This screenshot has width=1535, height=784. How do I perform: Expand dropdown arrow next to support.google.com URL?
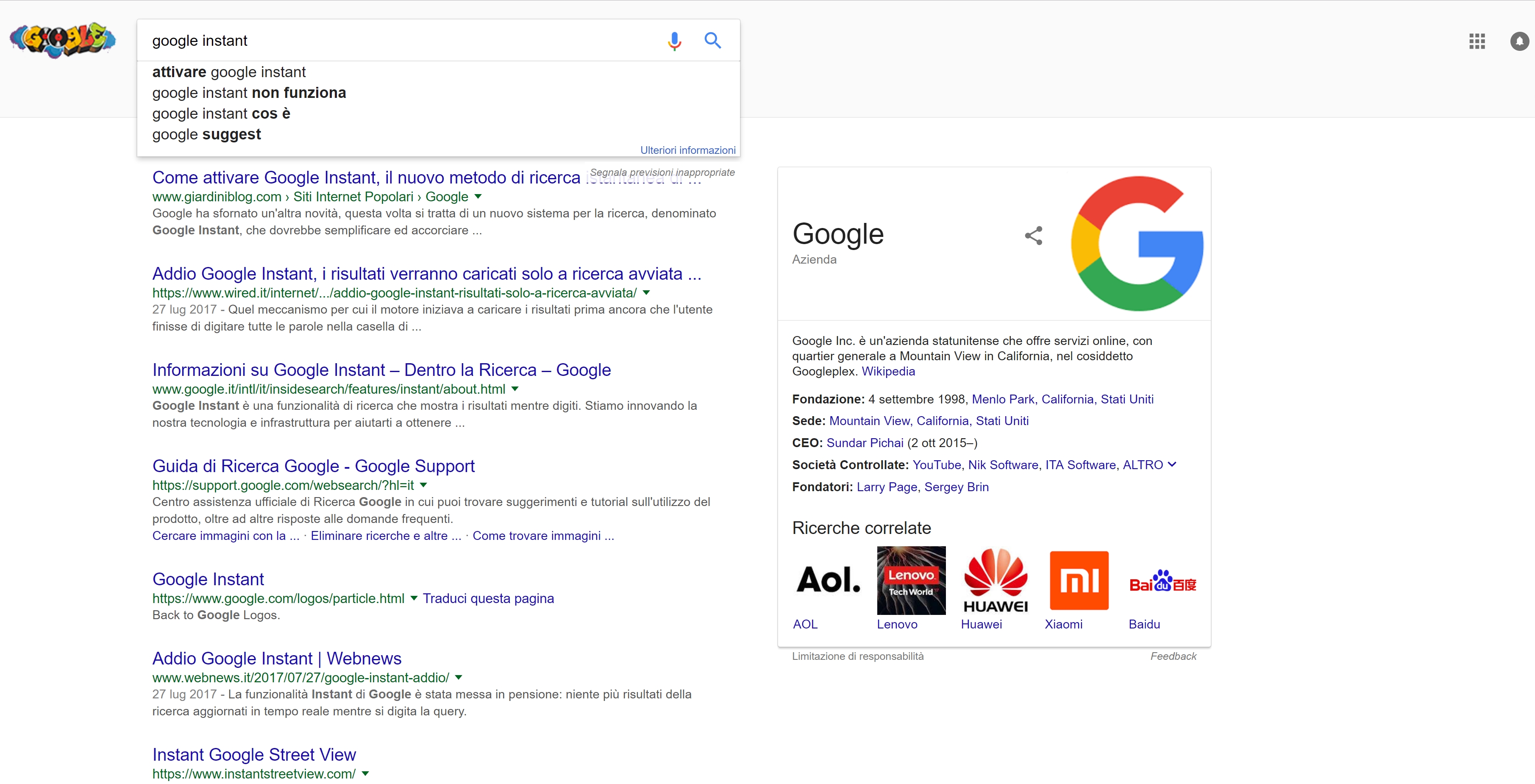pyautogui.click(x=423, y=486)
